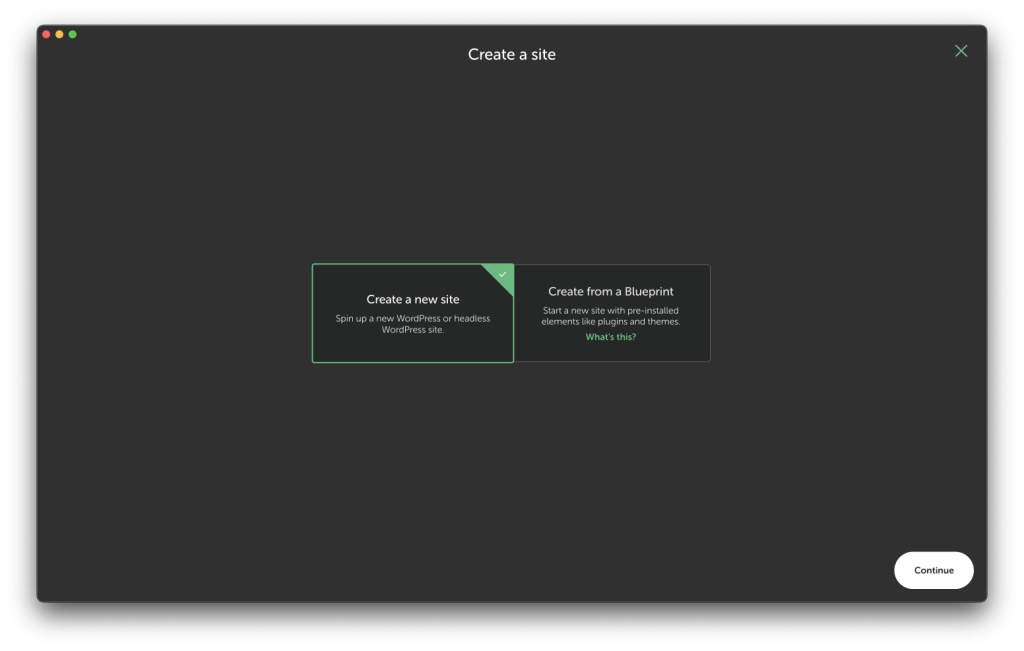This screenshot has width=1024, height=651.
Task: Proceed by clicking the white Continue pill
Action: point(933,570)
